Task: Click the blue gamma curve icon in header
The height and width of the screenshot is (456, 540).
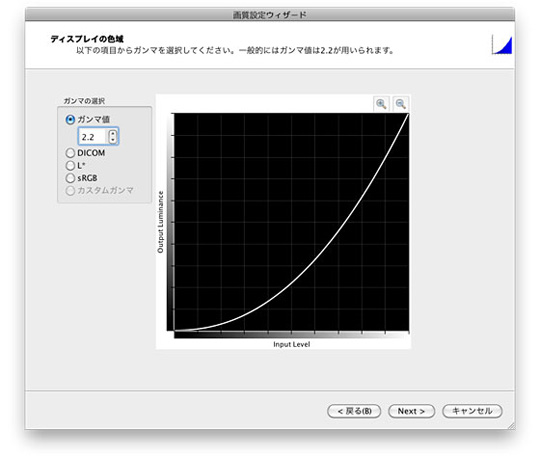Action: tap(502, 45)
